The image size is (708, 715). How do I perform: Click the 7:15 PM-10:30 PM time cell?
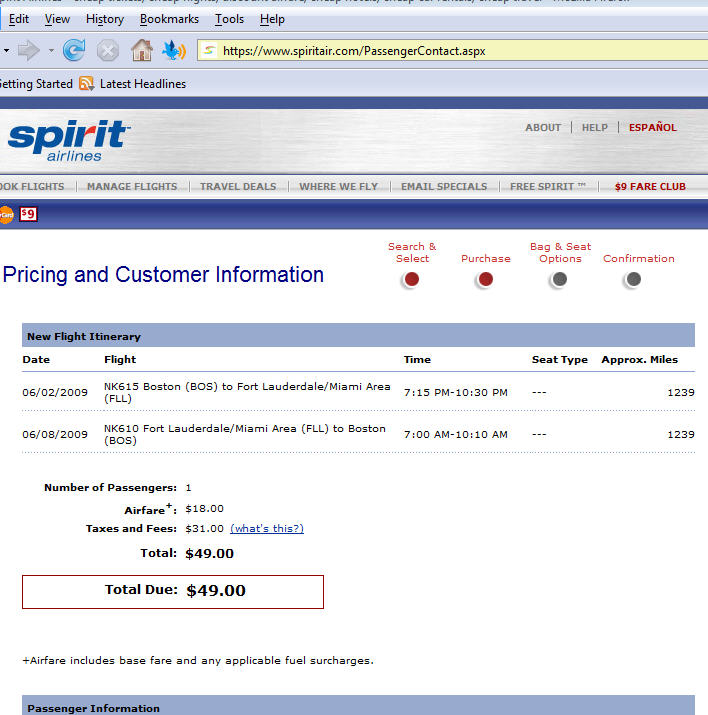[x=455, y=393]
